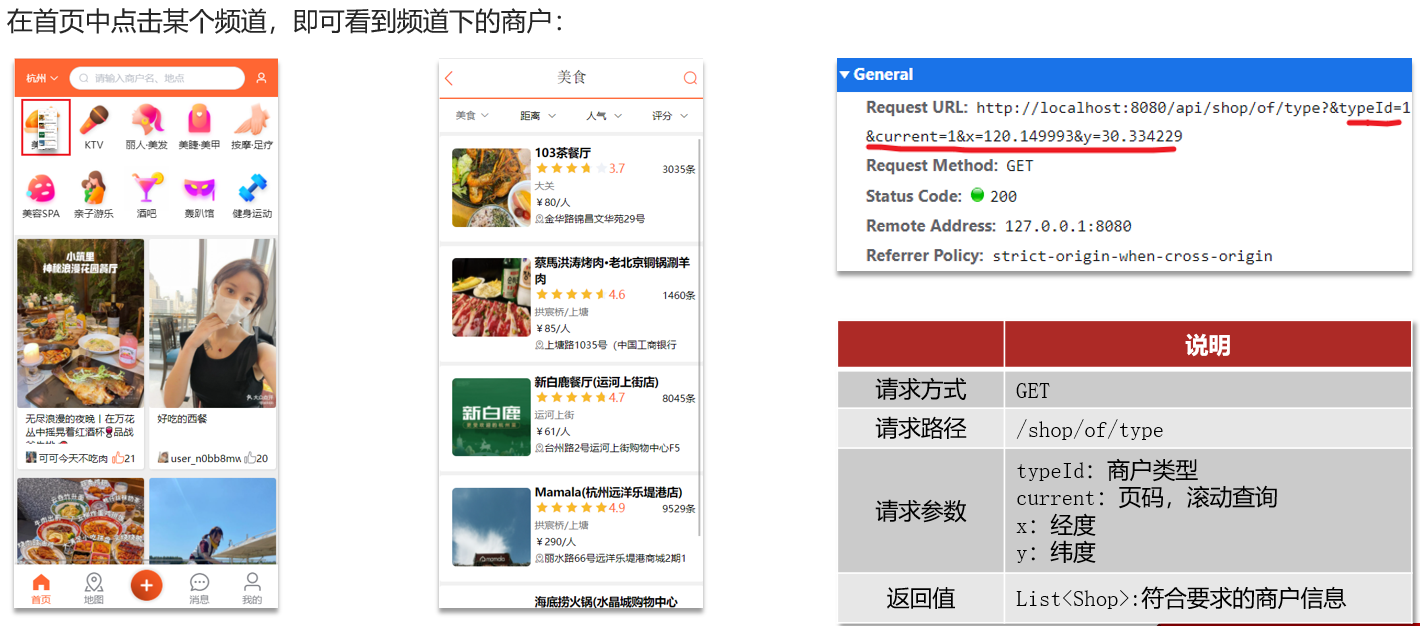Click 3035条 review count for 103茶餐厅
Viewport: 1420px width, 626px height.
coord(678,169)
